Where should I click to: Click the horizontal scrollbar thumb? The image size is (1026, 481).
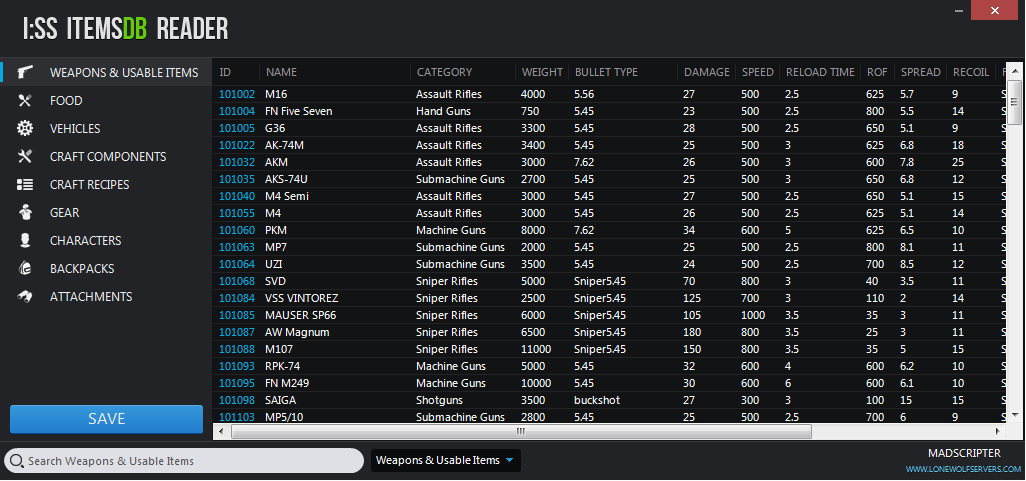(521, 431)
